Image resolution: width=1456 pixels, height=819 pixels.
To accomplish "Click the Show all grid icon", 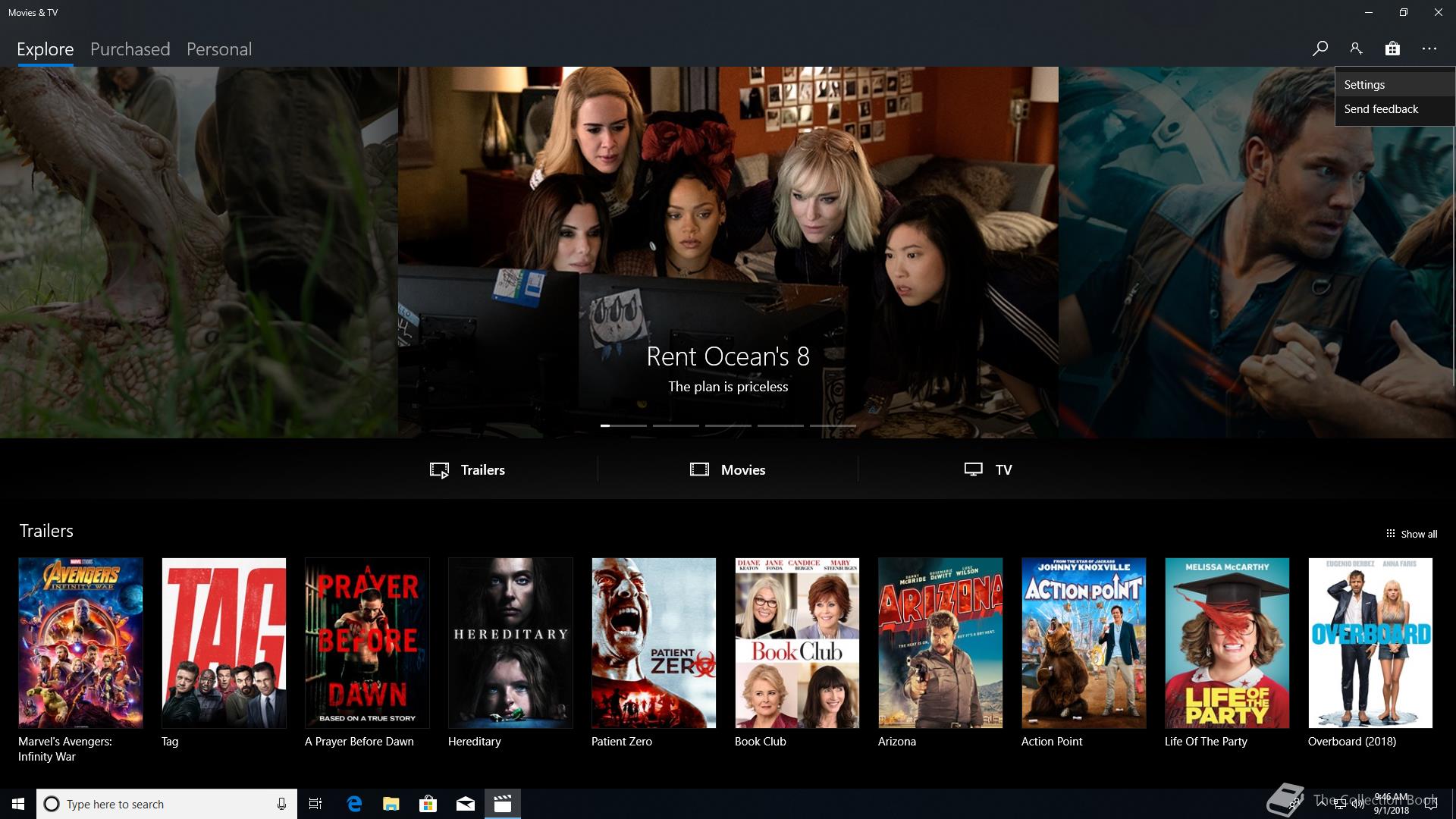I will coord(1390,534).
